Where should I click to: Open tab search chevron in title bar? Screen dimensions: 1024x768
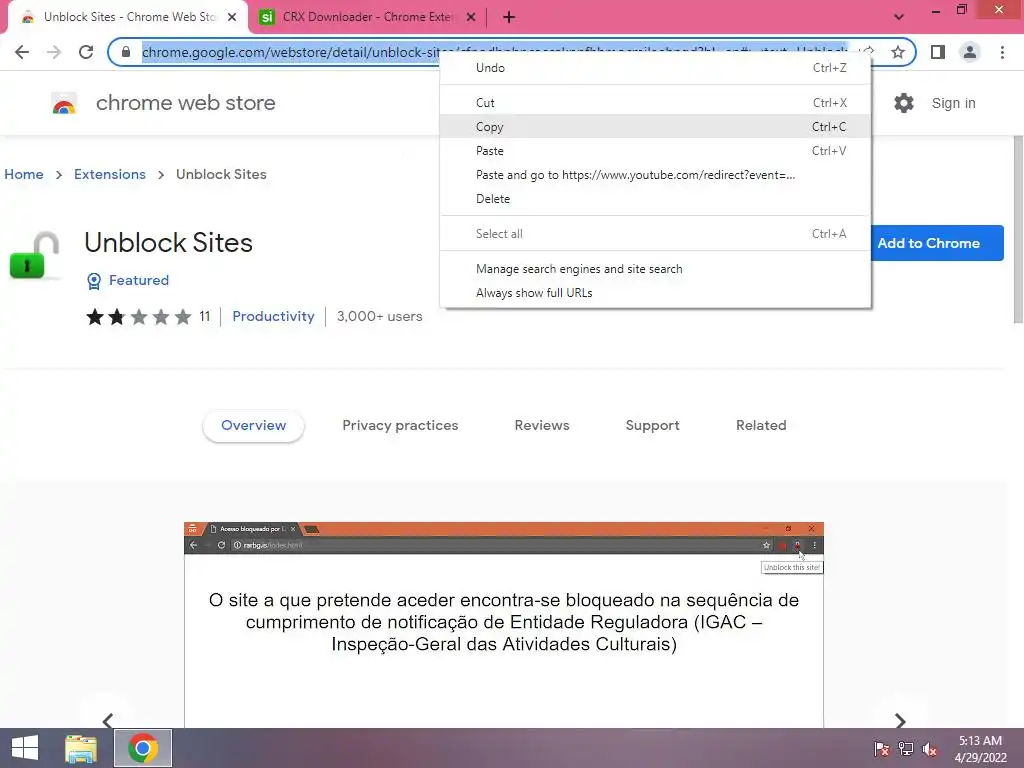899,17
